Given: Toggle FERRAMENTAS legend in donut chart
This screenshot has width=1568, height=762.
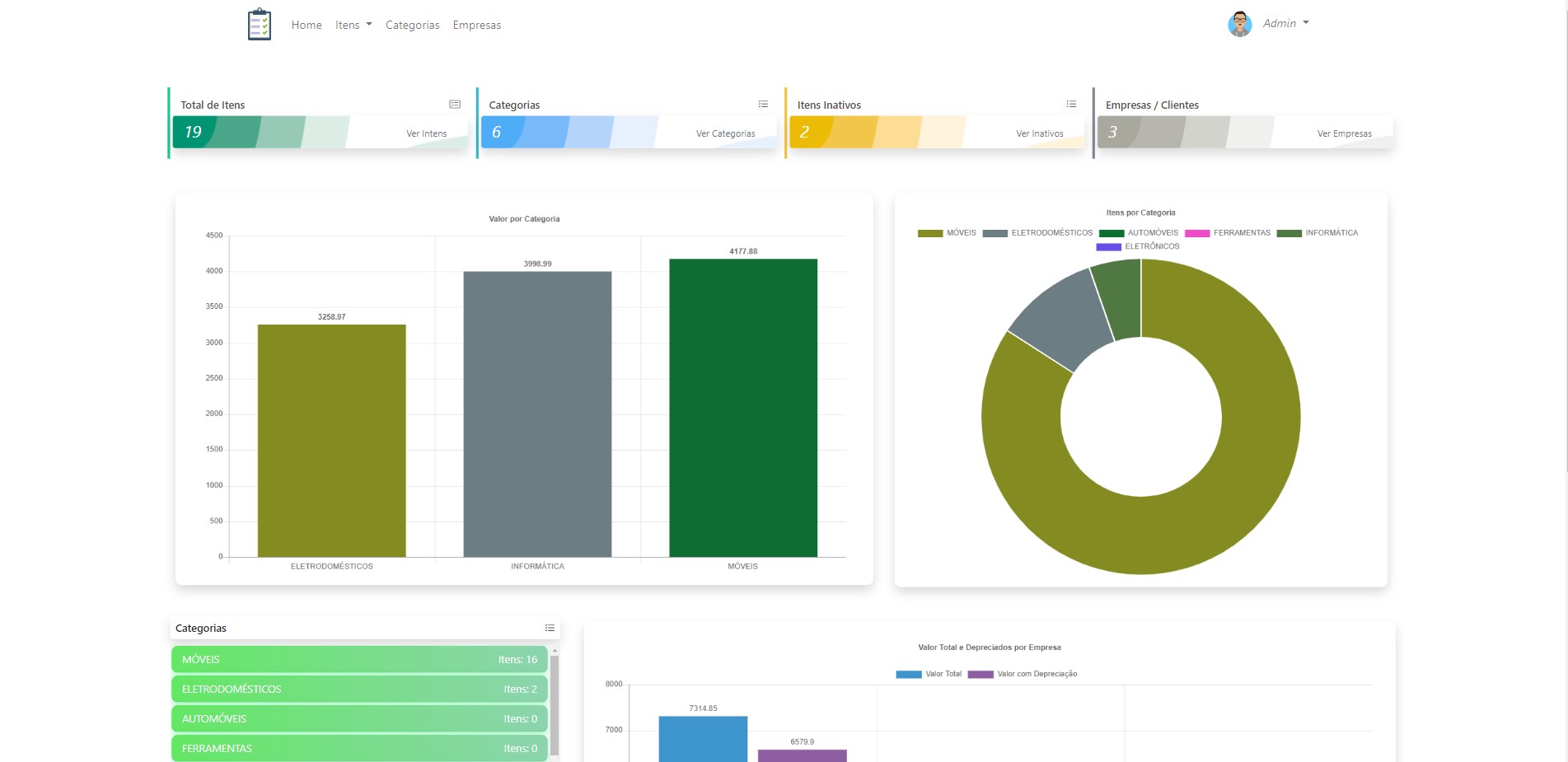Looking at the screenshot, I should point(1228,233).
